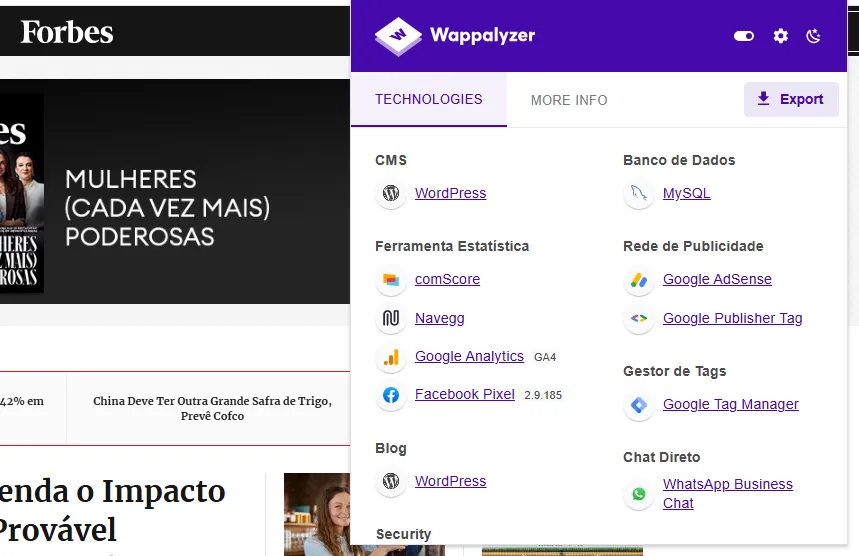Toggle the Wappalyzer enable switch
Viewport: 859px width, 556px height.
click(743, 36)
